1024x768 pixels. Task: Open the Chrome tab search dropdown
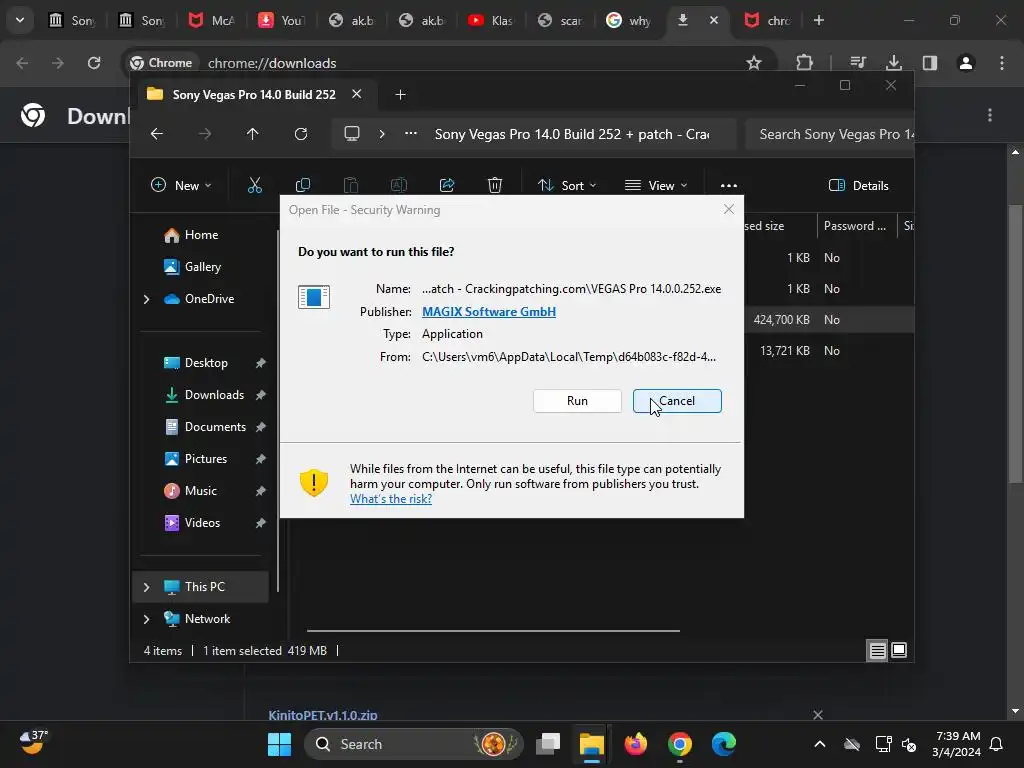(20, 20)
